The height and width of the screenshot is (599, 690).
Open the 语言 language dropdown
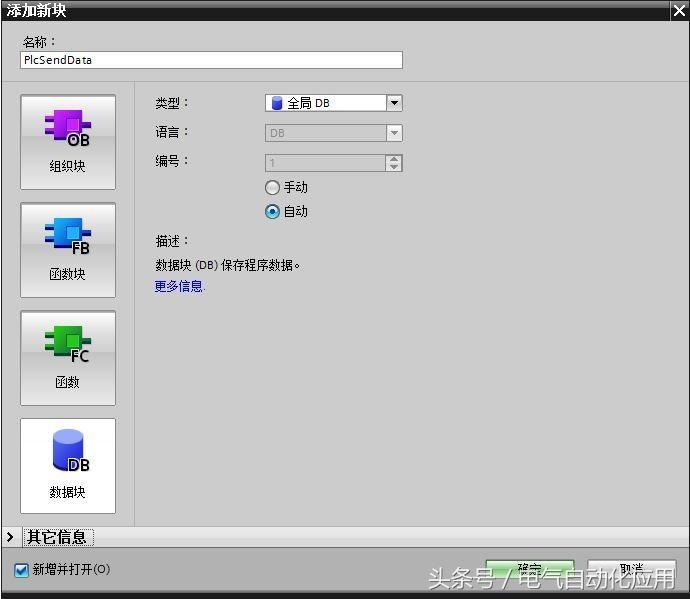click(334, 133)
